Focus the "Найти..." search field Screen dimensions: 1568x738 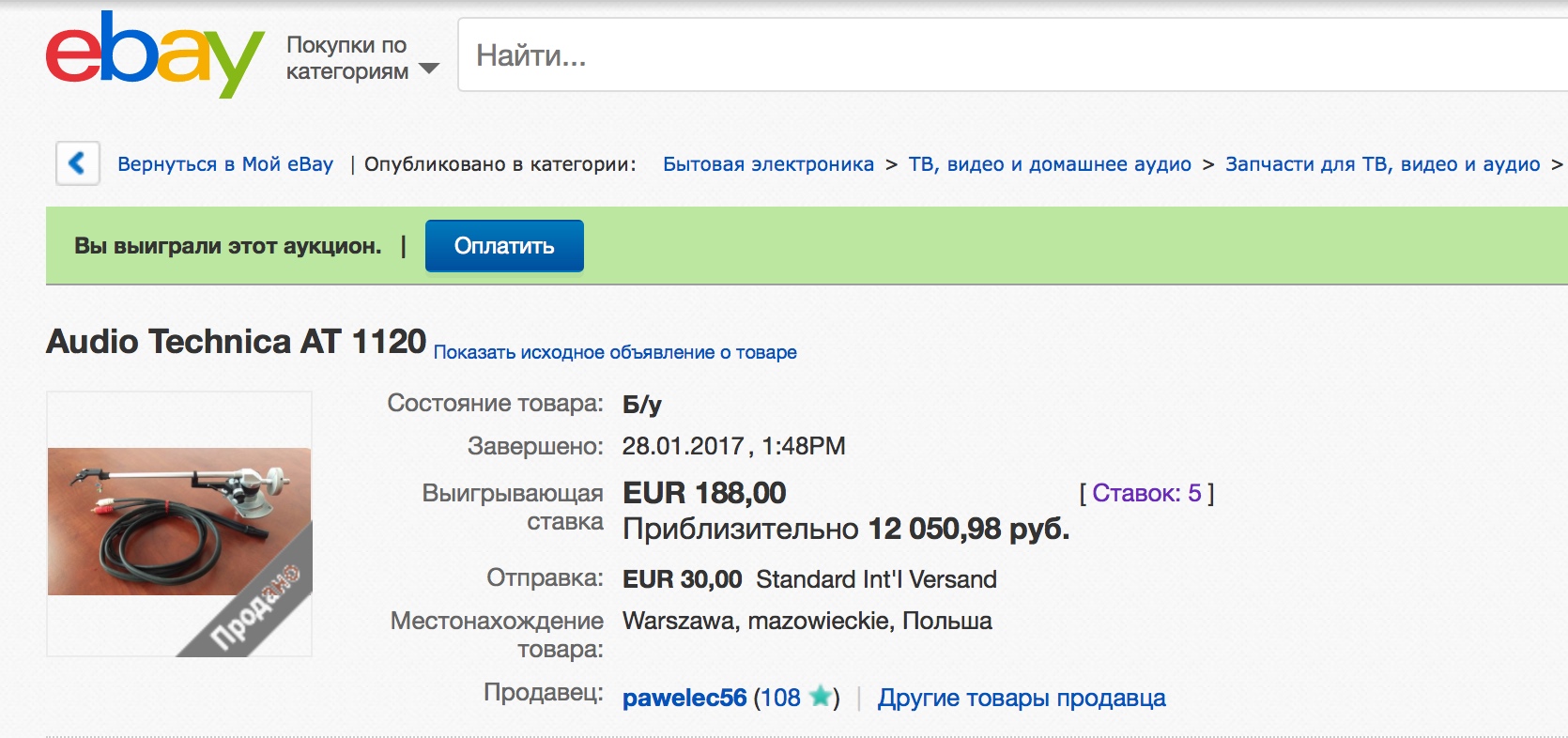click(939, 55)
